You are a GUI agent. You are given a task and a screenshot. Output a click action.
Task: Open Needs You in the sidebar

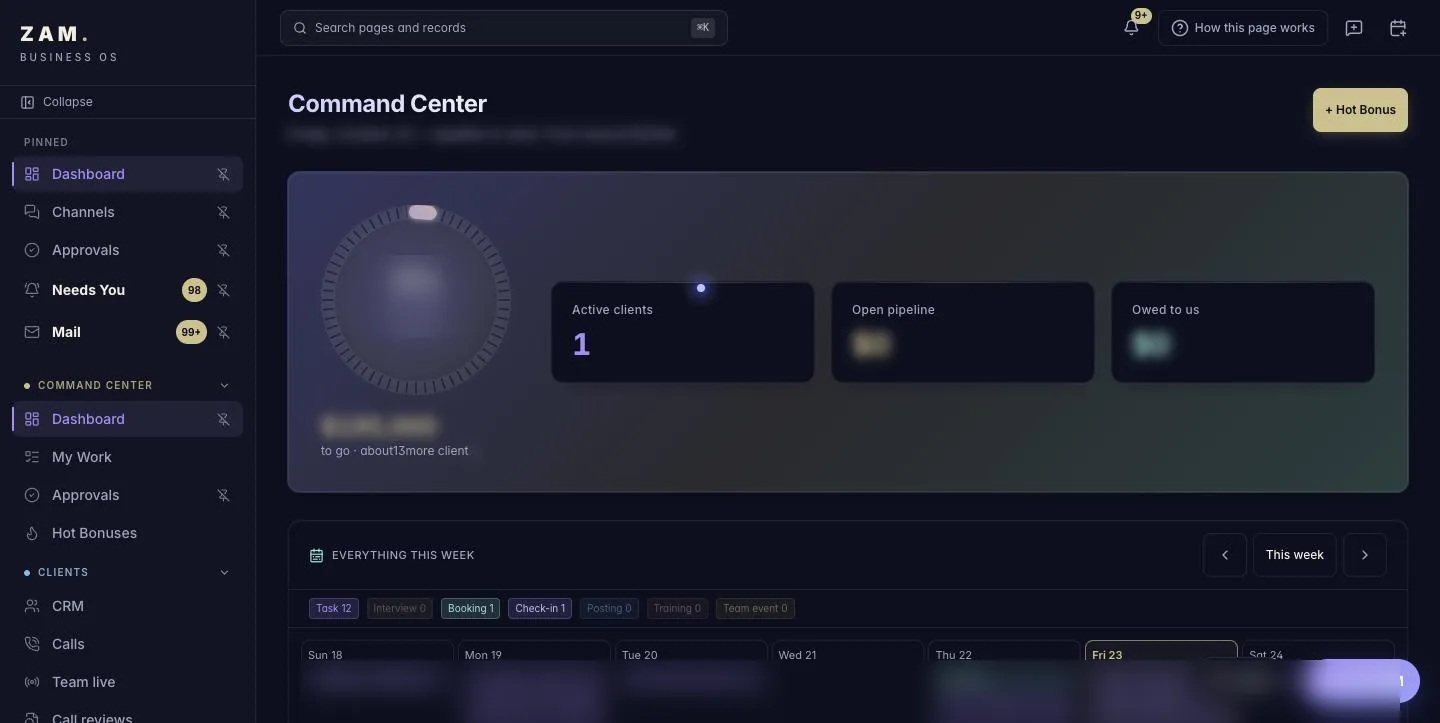(x=127, y=290)
